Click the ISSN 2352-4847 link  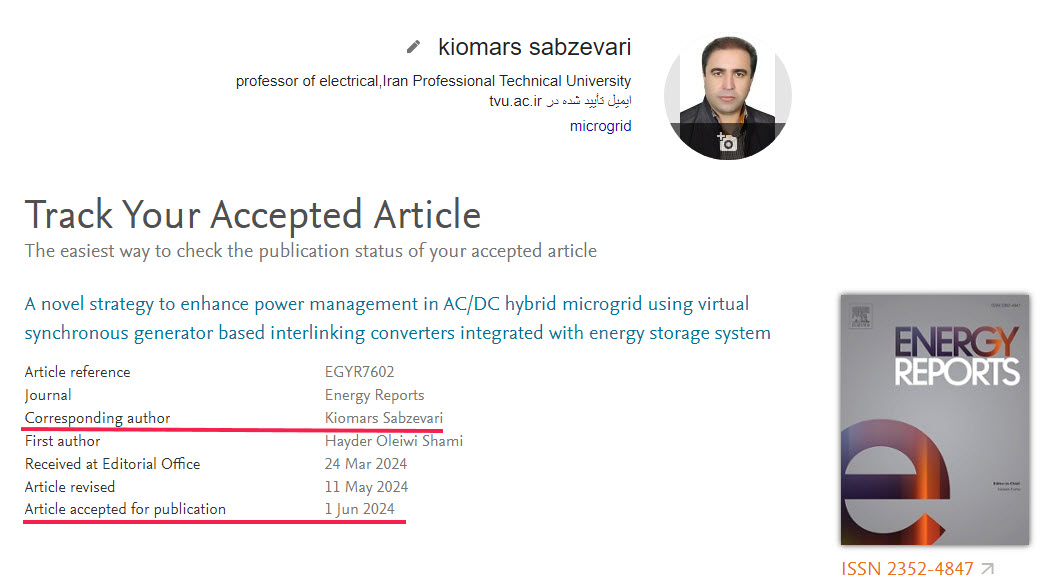point(907,569)
